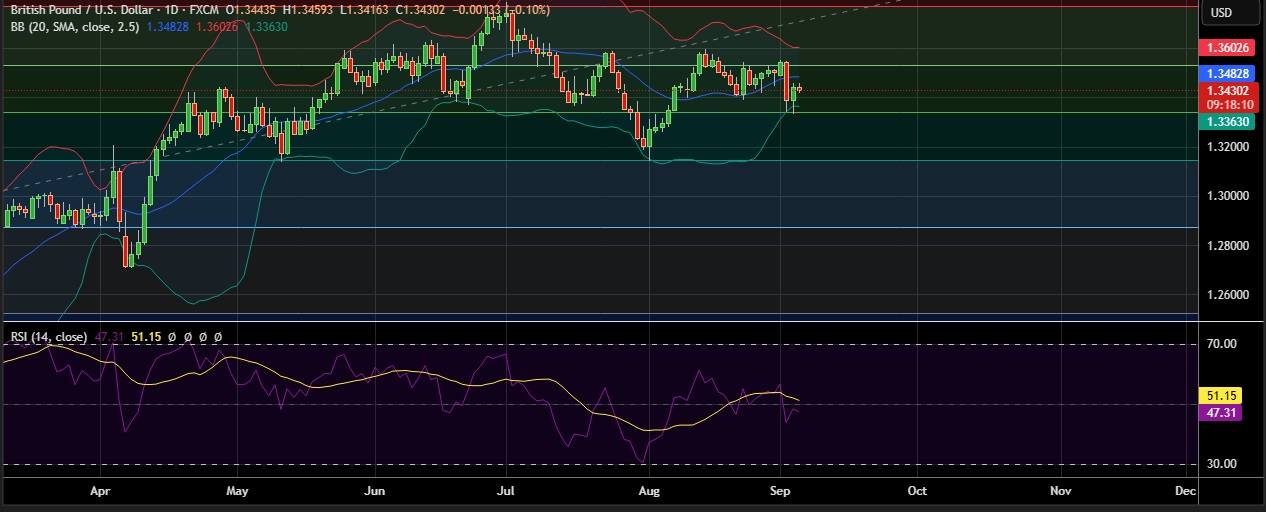Click the H1.34593 high value in header
1266x512 pixels.
pyautogui.click(x=306, y=10)
